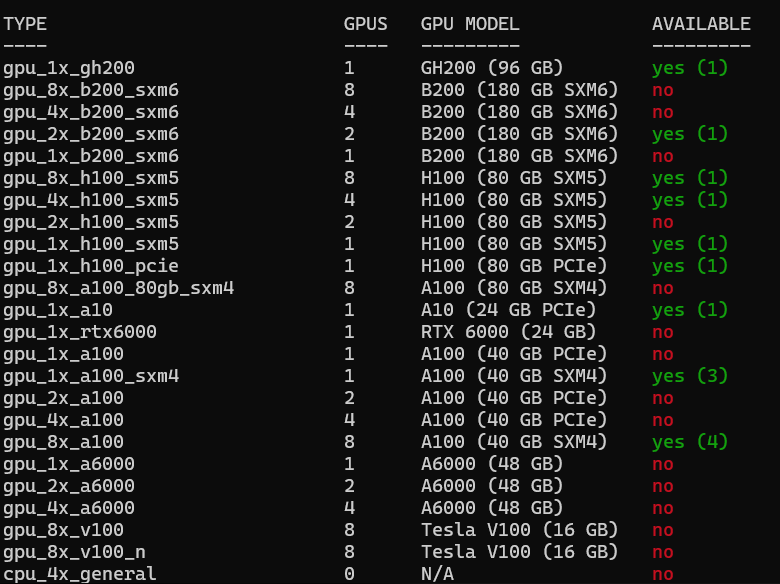Click GPU count 2 for gpu_2x_a100
Screen dimensions: 780x584
point(349,397)
